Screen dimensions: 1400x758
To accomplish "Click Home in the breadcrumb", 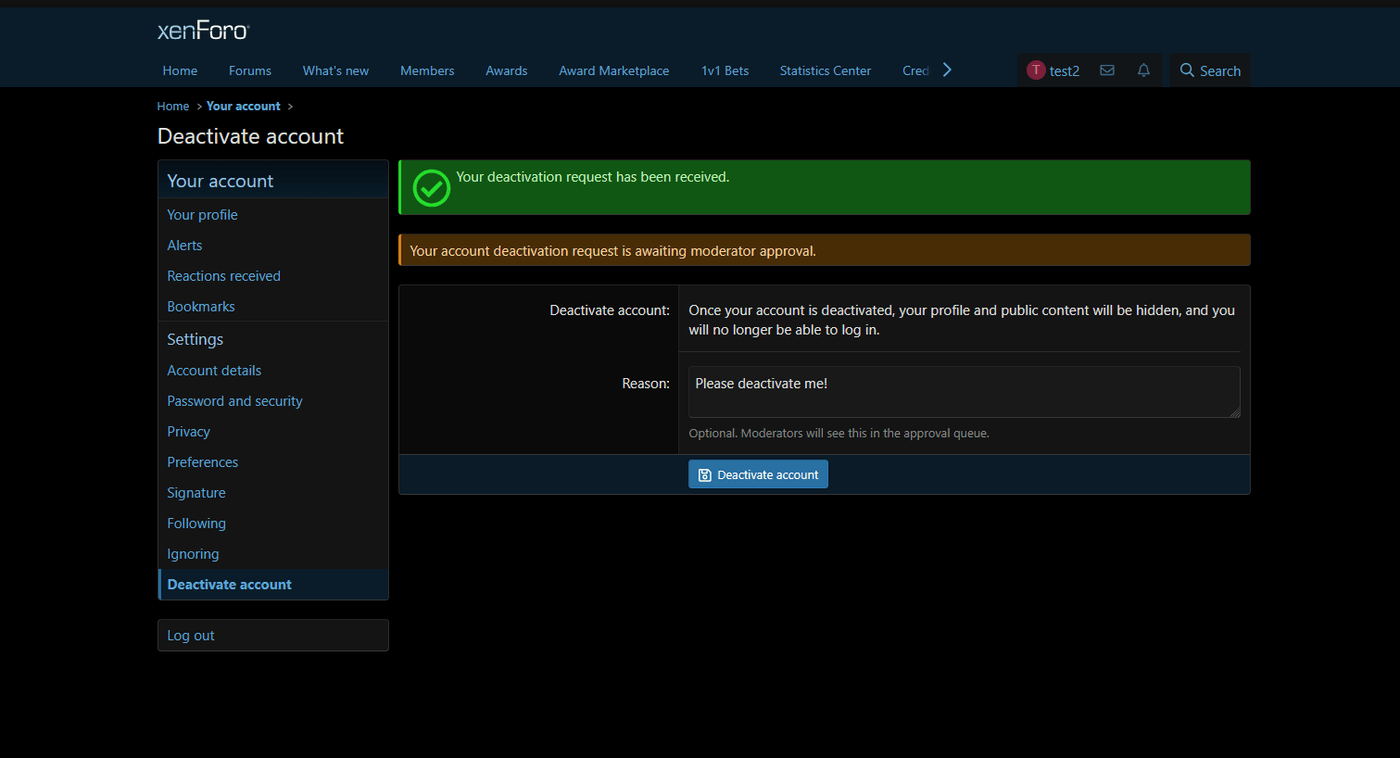I will (173, 106).
